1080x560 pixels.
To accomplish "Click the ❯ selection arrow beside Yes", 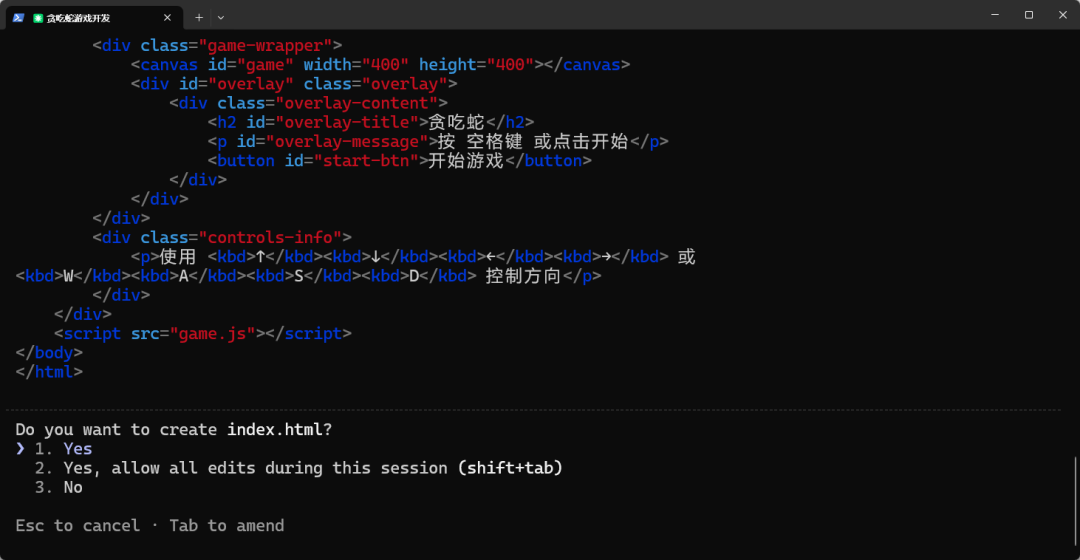I will coord(20,449).
